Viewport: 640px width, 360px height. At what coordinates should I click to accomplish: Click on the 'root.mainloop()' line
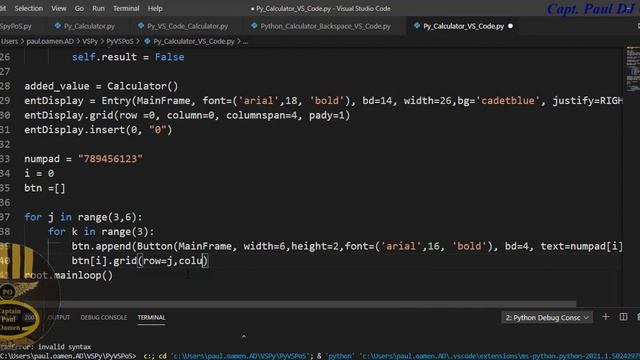click(68, 276)
